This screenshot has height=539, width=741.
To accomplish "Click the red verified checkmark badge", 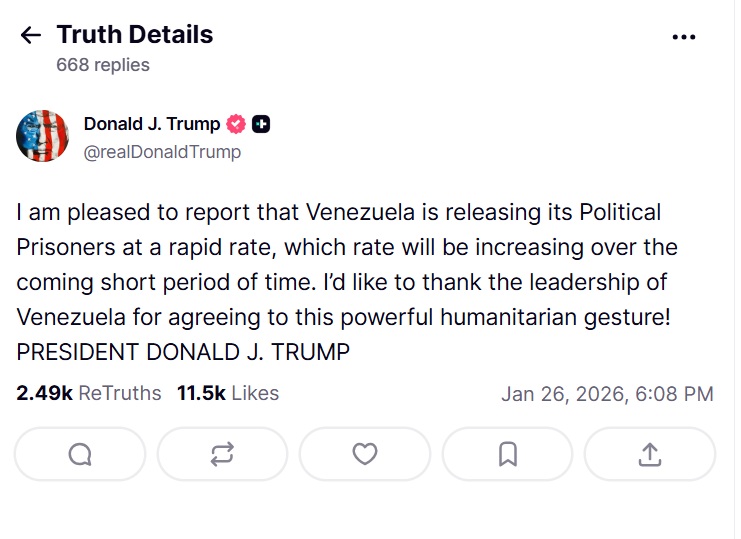I will [237, 124].
